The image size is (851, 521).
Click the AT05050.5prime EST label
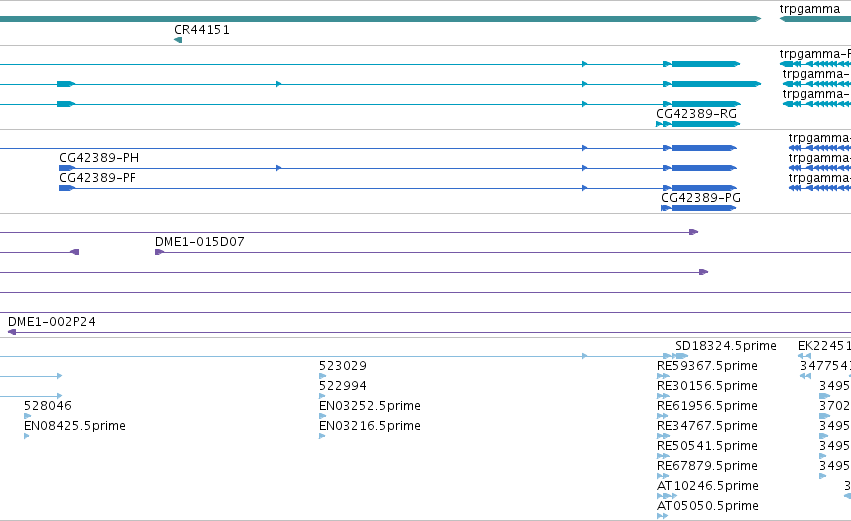(708, 506)
